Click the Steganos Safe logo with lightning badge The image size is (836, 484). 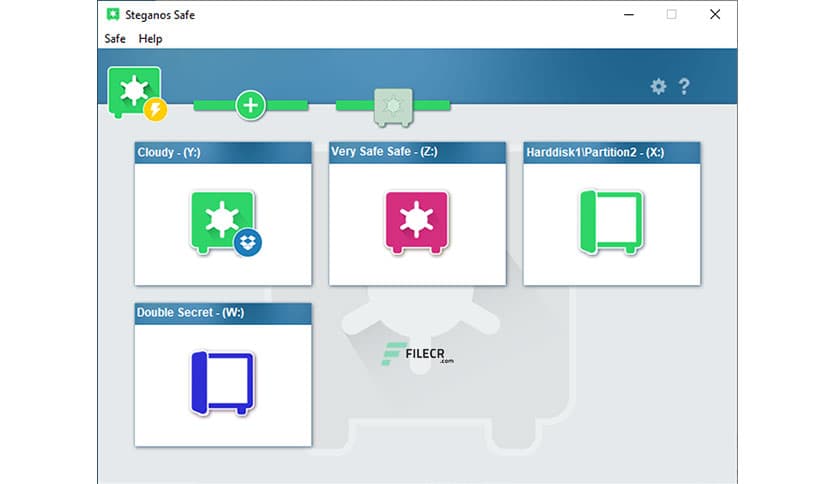coord(136,93)
